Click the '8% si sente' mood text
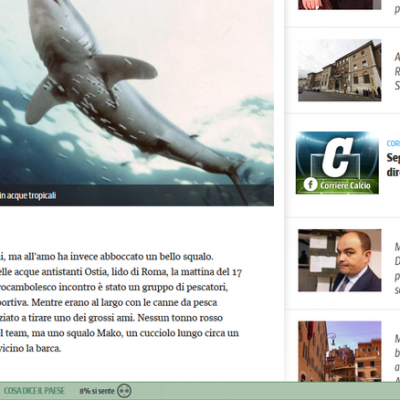 (x=97, y=391)
